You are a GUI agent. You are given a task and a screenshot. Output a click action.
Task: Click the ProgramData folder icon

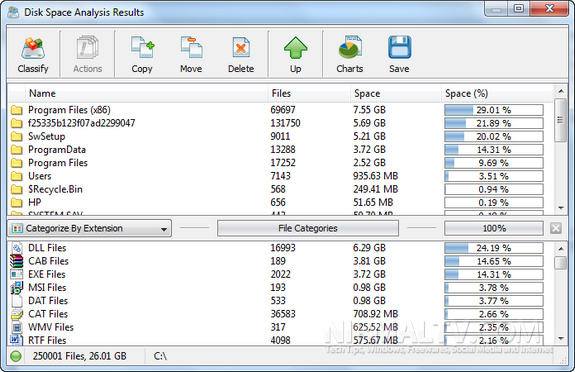(16, 149)
